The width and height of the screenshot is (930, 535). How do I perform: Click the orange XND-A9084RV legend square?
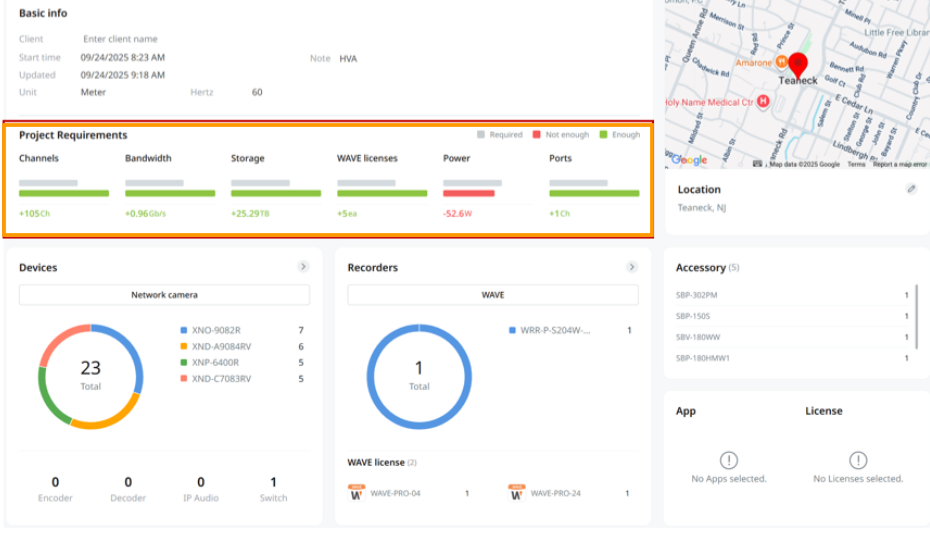coord(184,346)
